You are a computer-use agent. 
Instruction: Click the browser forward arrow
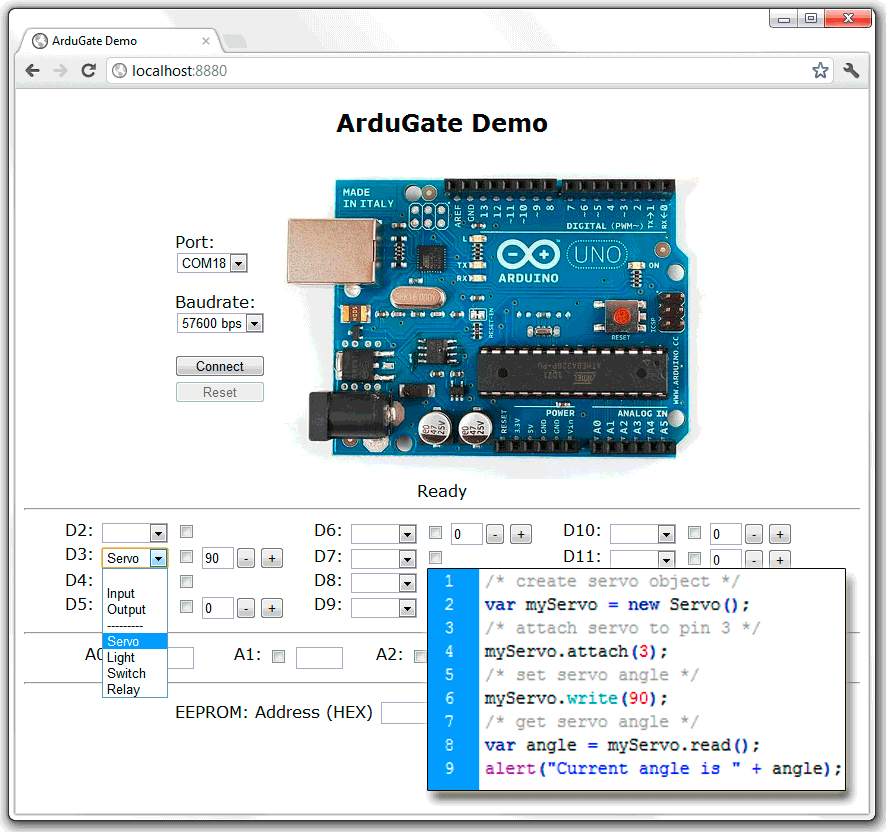tap(60, 71)
